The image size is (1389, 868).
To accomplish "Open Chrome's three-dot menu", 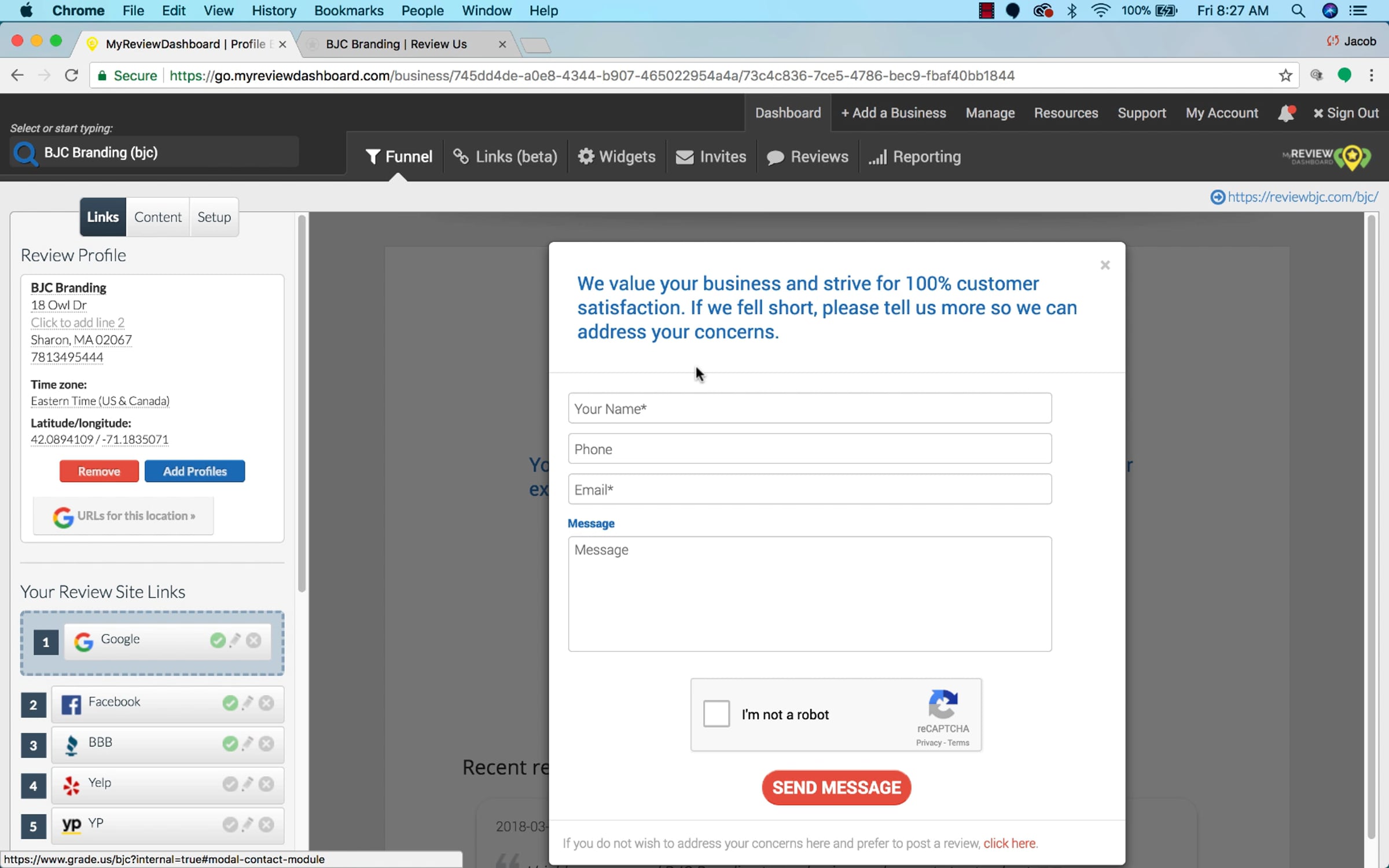I will [x=1372, y=76].
